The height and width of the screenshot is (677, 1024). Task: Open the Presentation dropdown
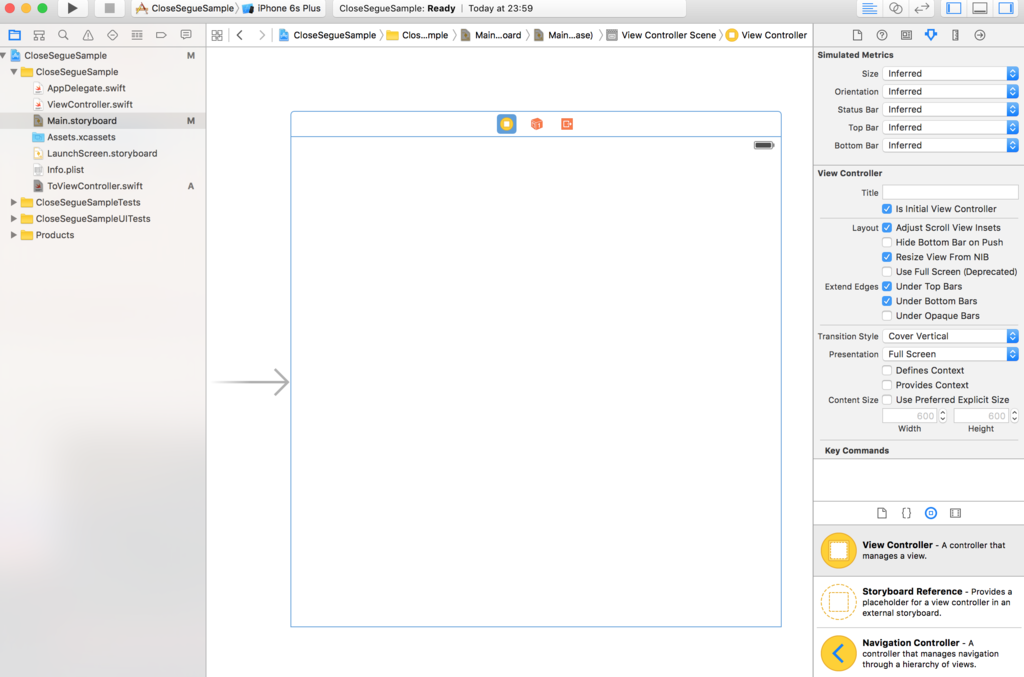click(950, 354)
